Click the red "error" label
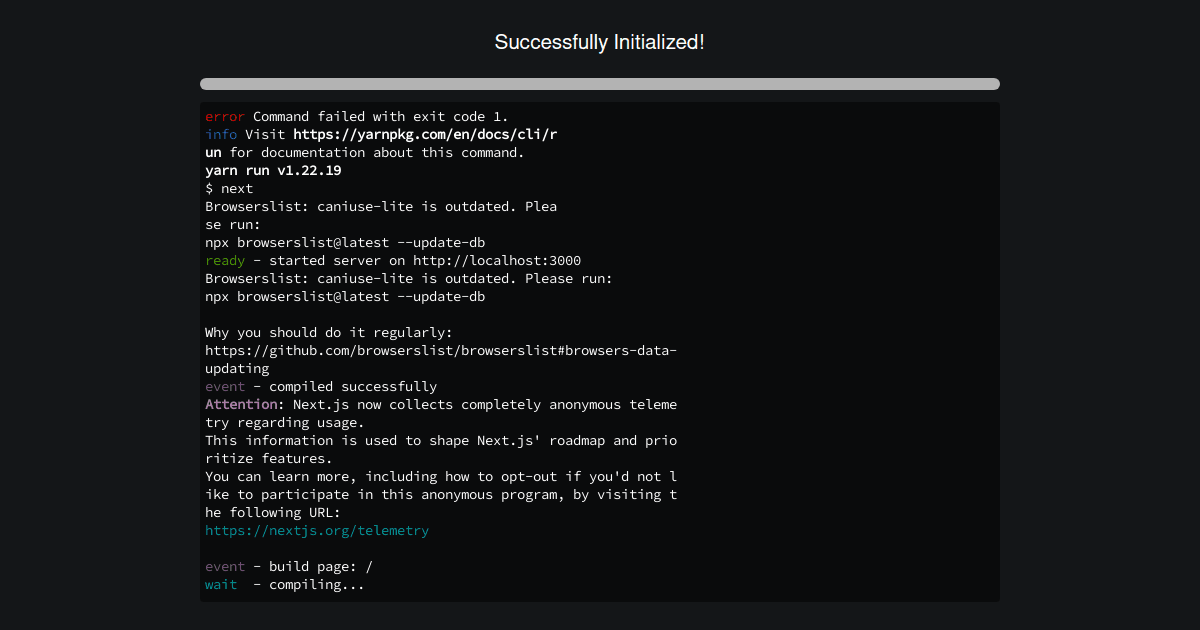The height and width of the screenshot is (630, 1200). pyautogui.click(x=224, y=117)
